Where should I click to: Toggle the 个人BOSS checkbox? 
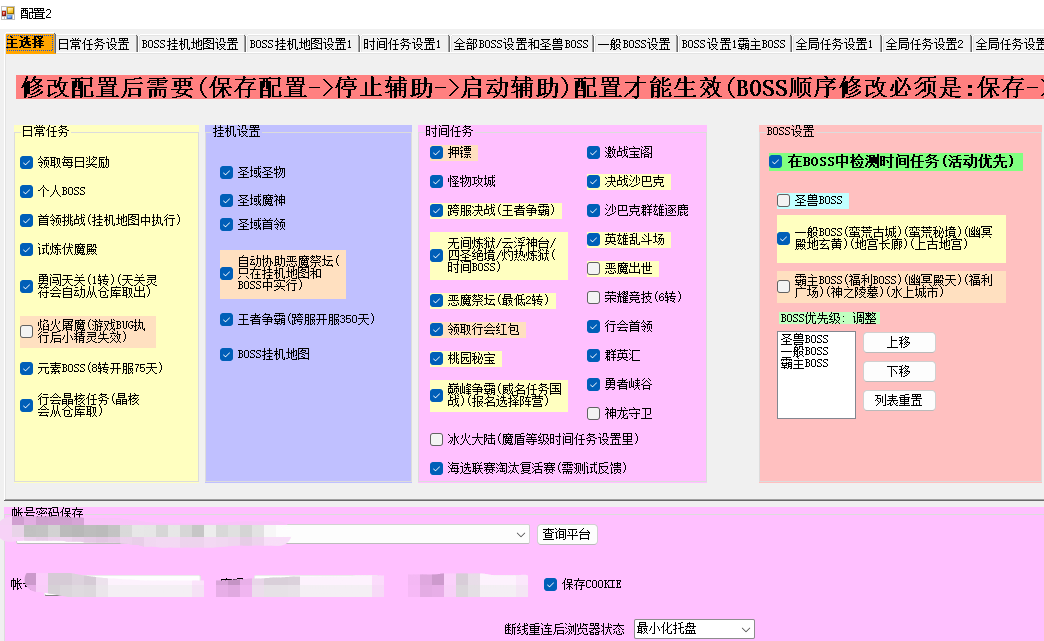tap(27, 192)
